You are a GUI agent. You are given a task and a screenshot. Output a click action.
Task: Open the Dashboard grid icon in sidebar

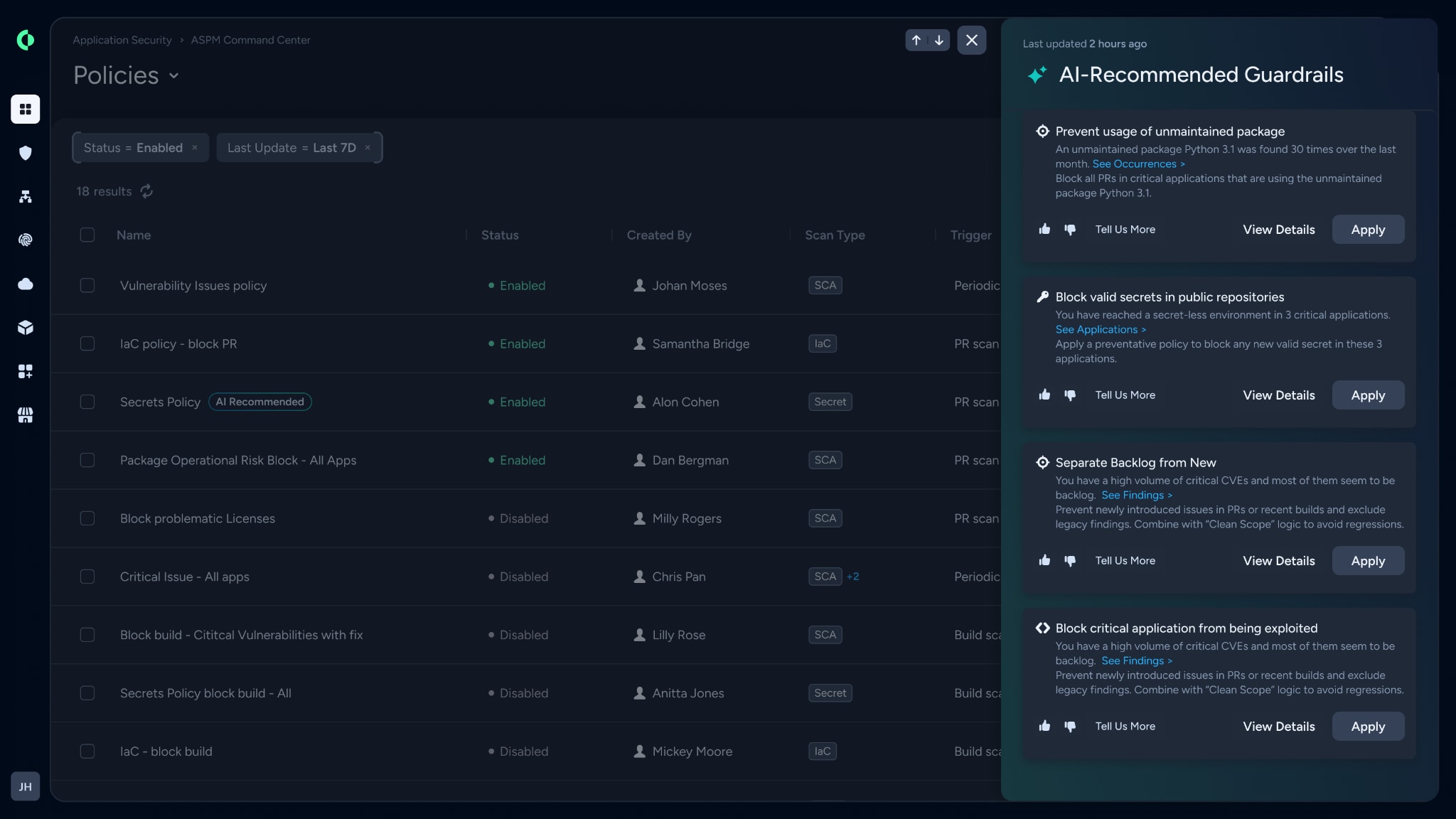[26, 109]
